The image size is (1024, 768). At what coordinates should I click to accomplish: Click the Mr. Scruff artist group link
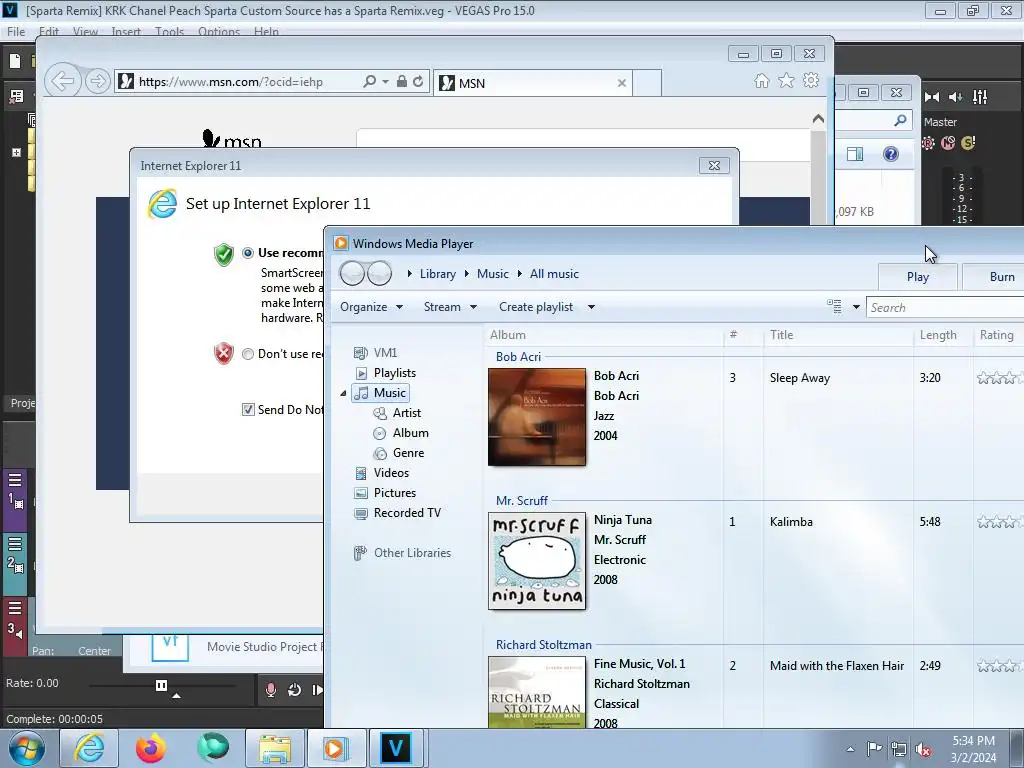(522, 501)
